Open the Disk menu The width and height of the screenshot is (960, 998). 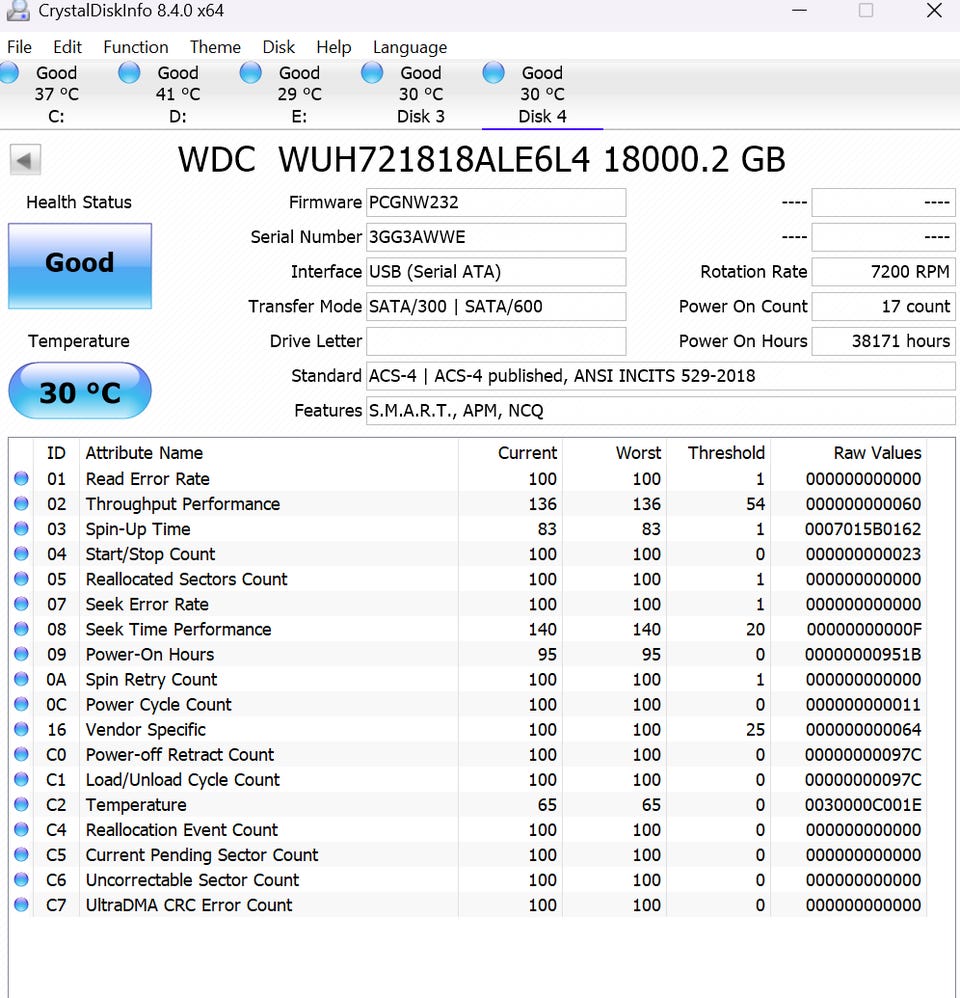click(x=279, y=47)
